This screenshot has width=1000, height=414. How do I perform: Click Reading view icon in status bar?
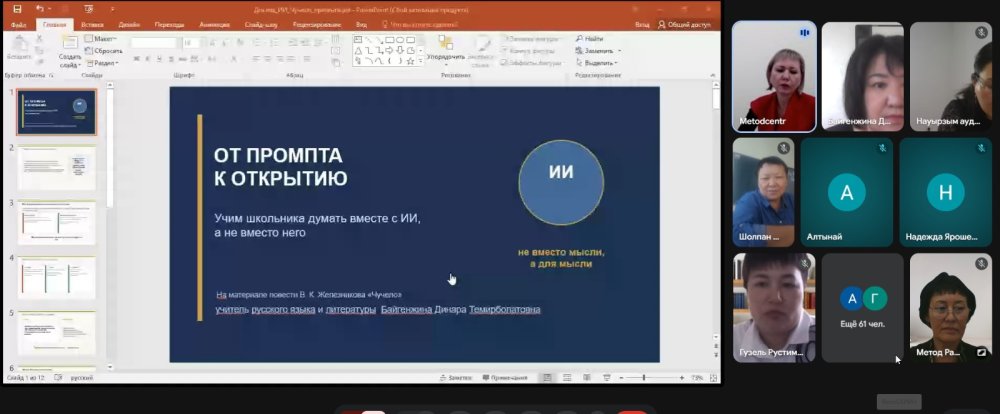tap(587, 378)
